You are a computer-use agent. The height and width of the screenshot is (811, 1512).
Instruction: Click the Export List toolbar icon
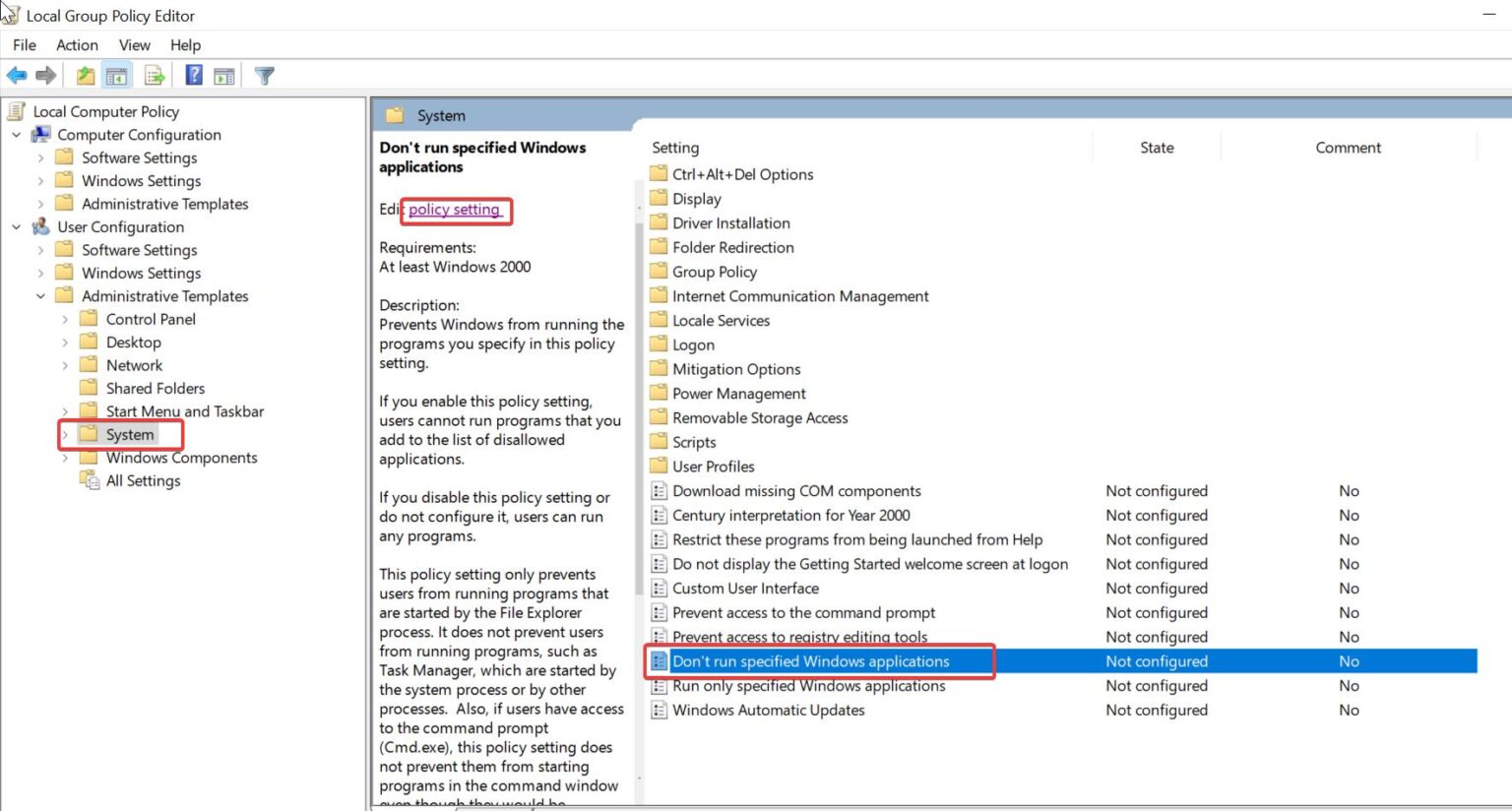click(154, 75)
